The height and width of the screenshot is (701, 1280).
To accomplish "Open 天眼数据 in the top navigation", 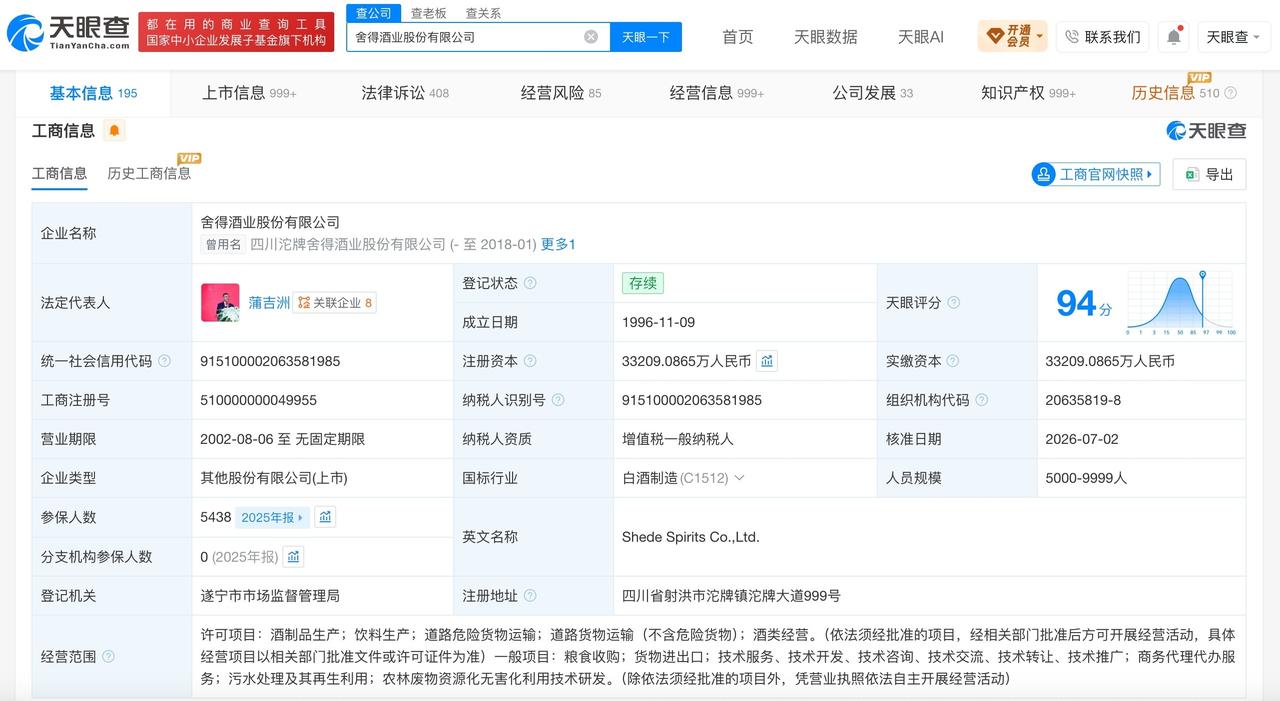I will (x=826, y=37).
